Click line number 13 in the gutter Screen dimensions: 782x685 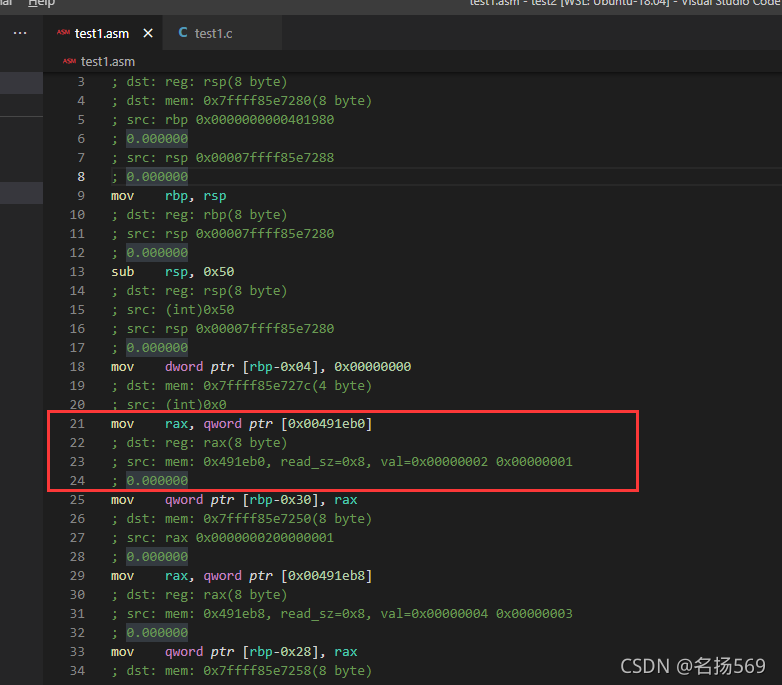click(77, 272)
